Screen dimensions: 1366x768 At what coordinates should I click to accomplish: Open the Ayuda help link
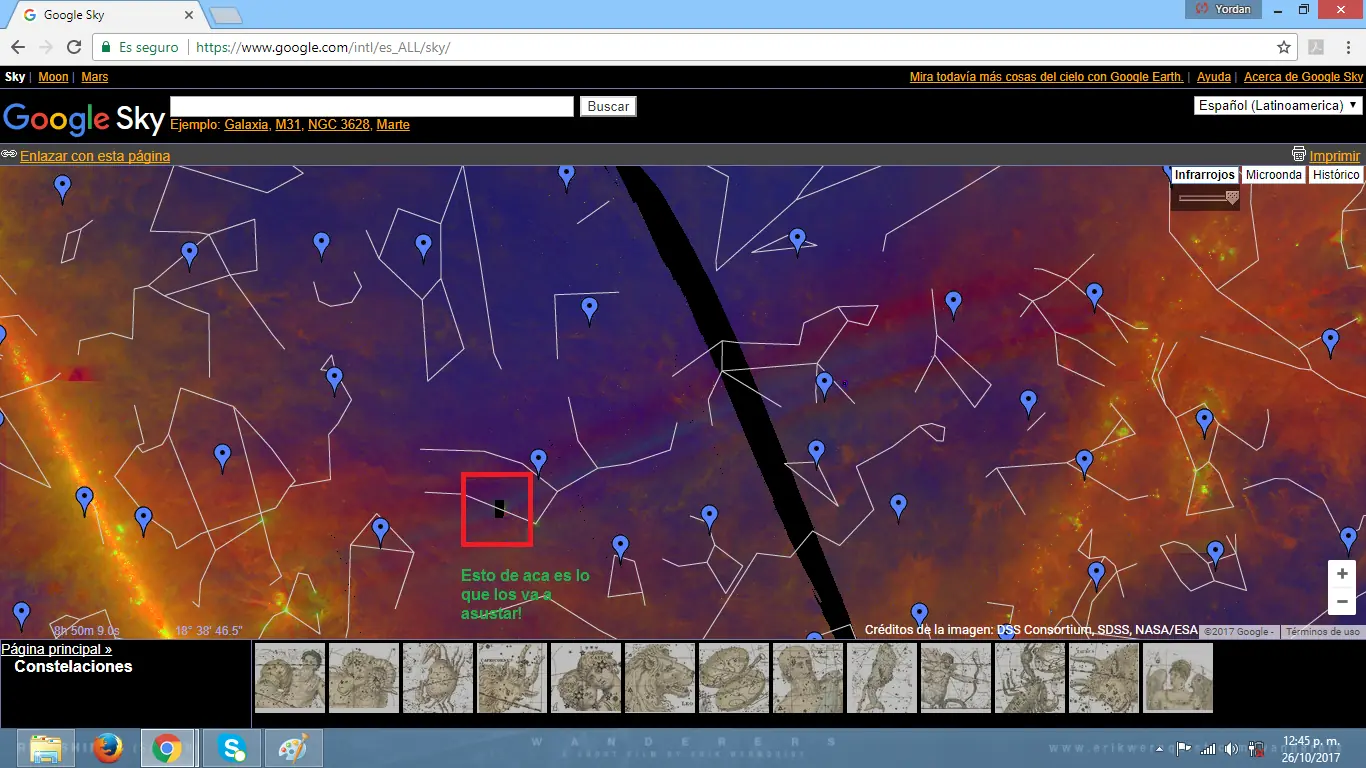click(x=1214, y=77)
